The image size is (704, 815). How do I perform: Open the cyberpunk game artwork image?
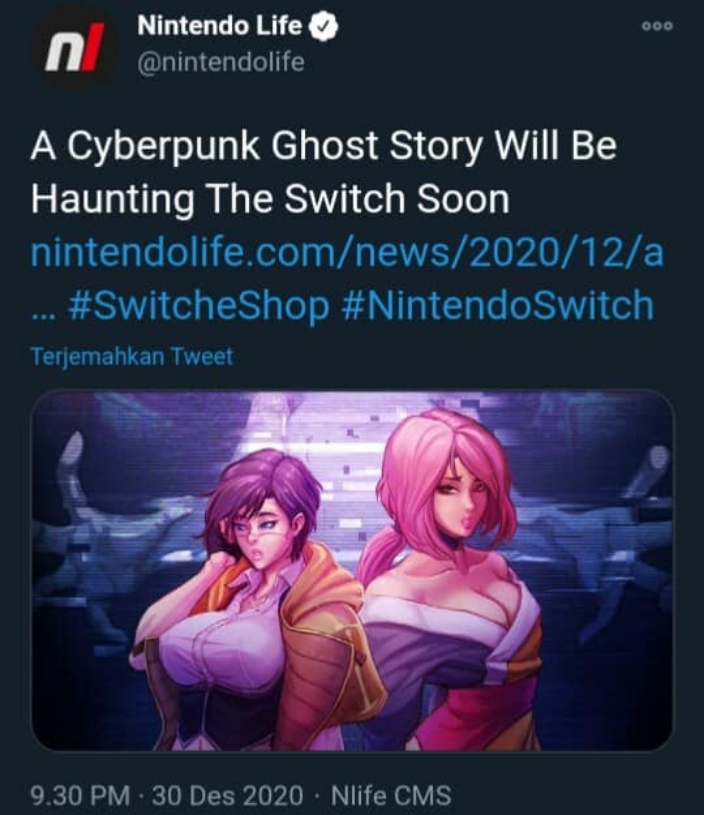tap(352, 570)
